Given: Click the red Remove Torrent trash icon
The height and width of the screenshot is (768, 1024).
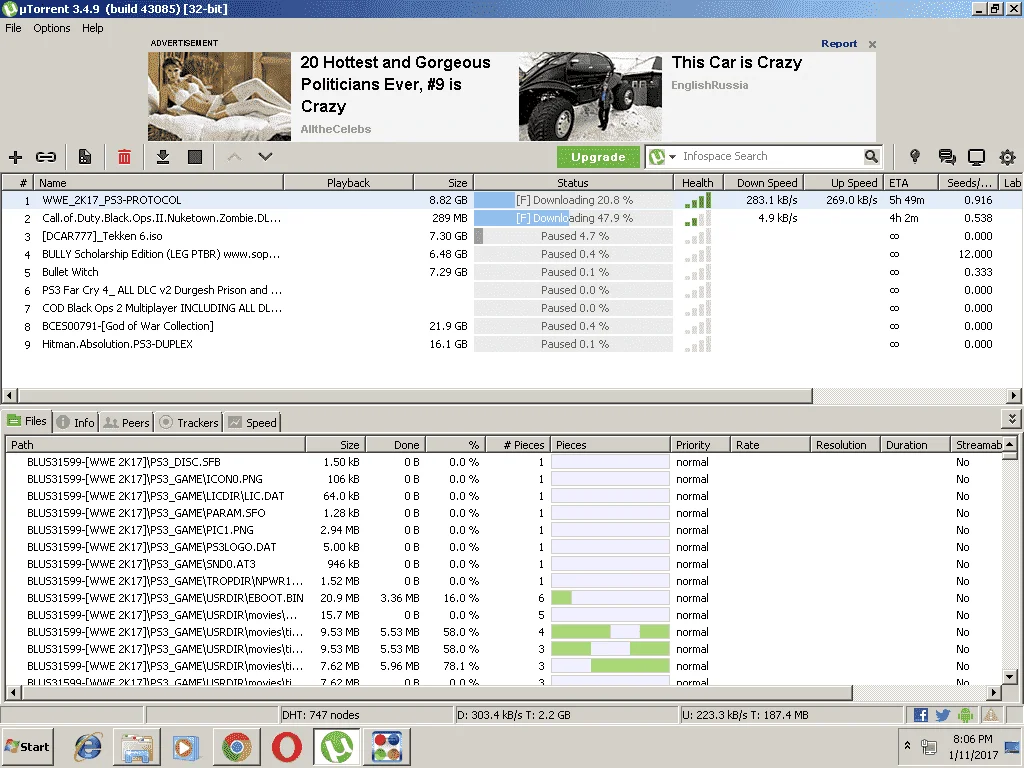Looking at the screenshot, I should tap(124, 157).
